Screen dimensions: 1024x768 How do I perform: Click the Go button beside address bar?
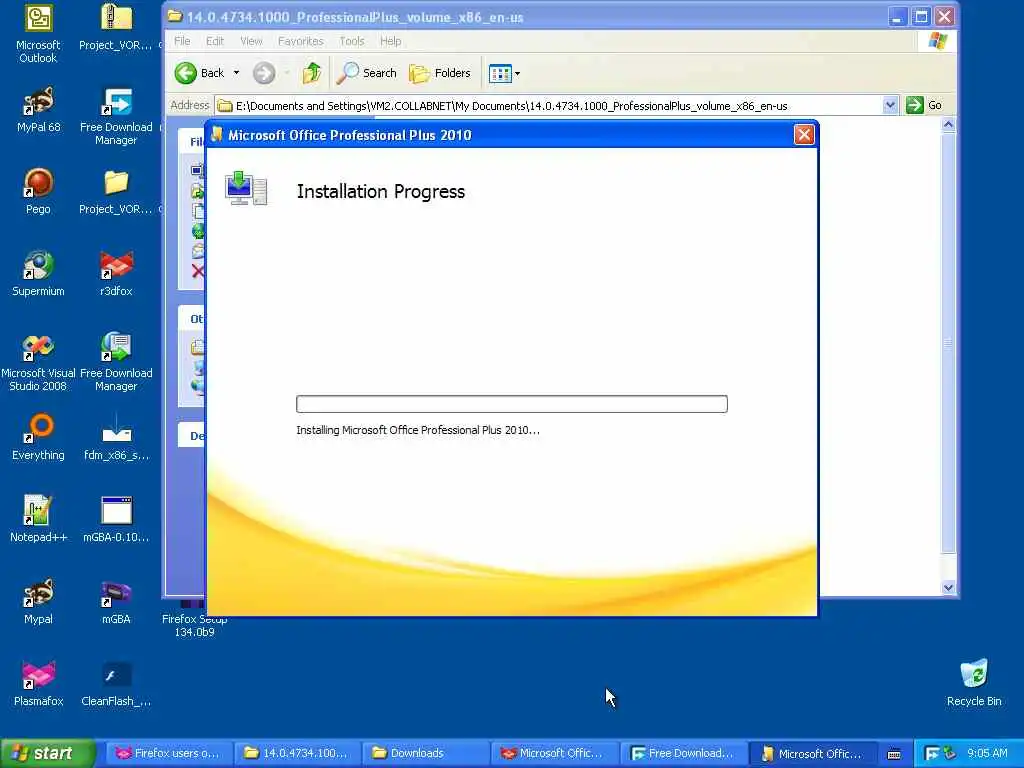924,105
